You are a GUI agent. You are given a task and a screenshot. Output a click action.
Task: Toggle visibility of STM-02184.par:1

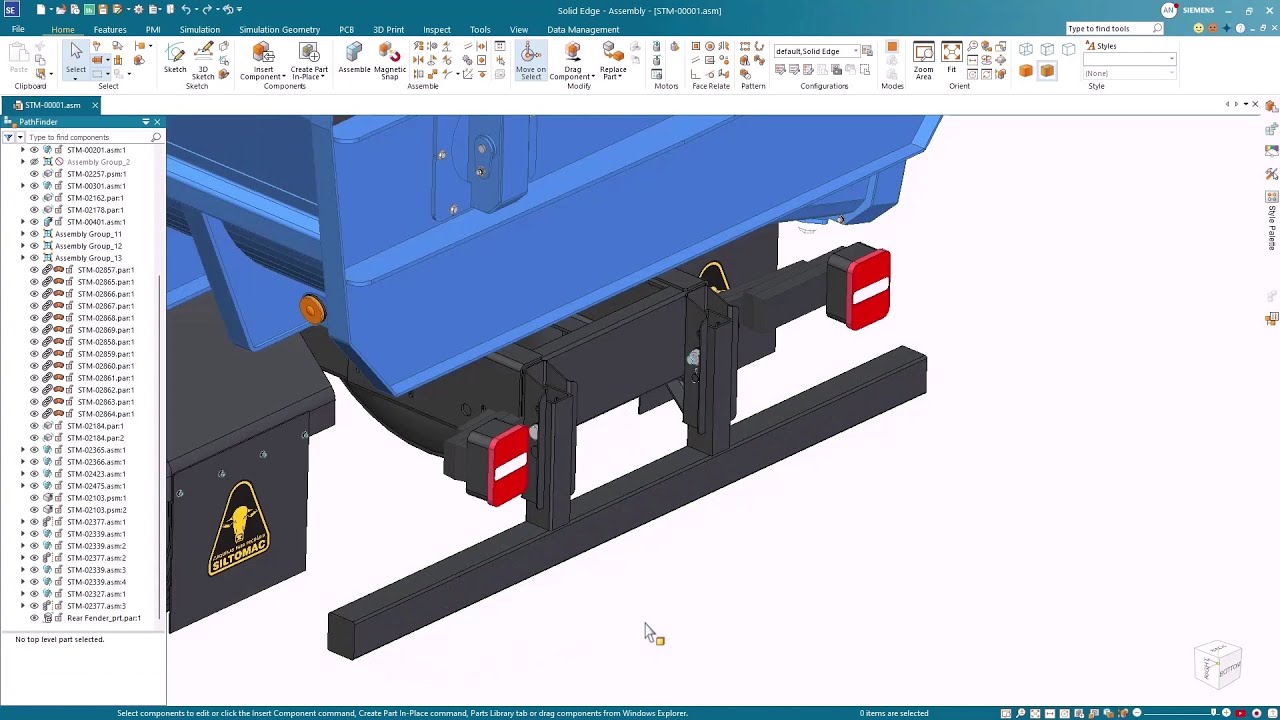point(34,426)
